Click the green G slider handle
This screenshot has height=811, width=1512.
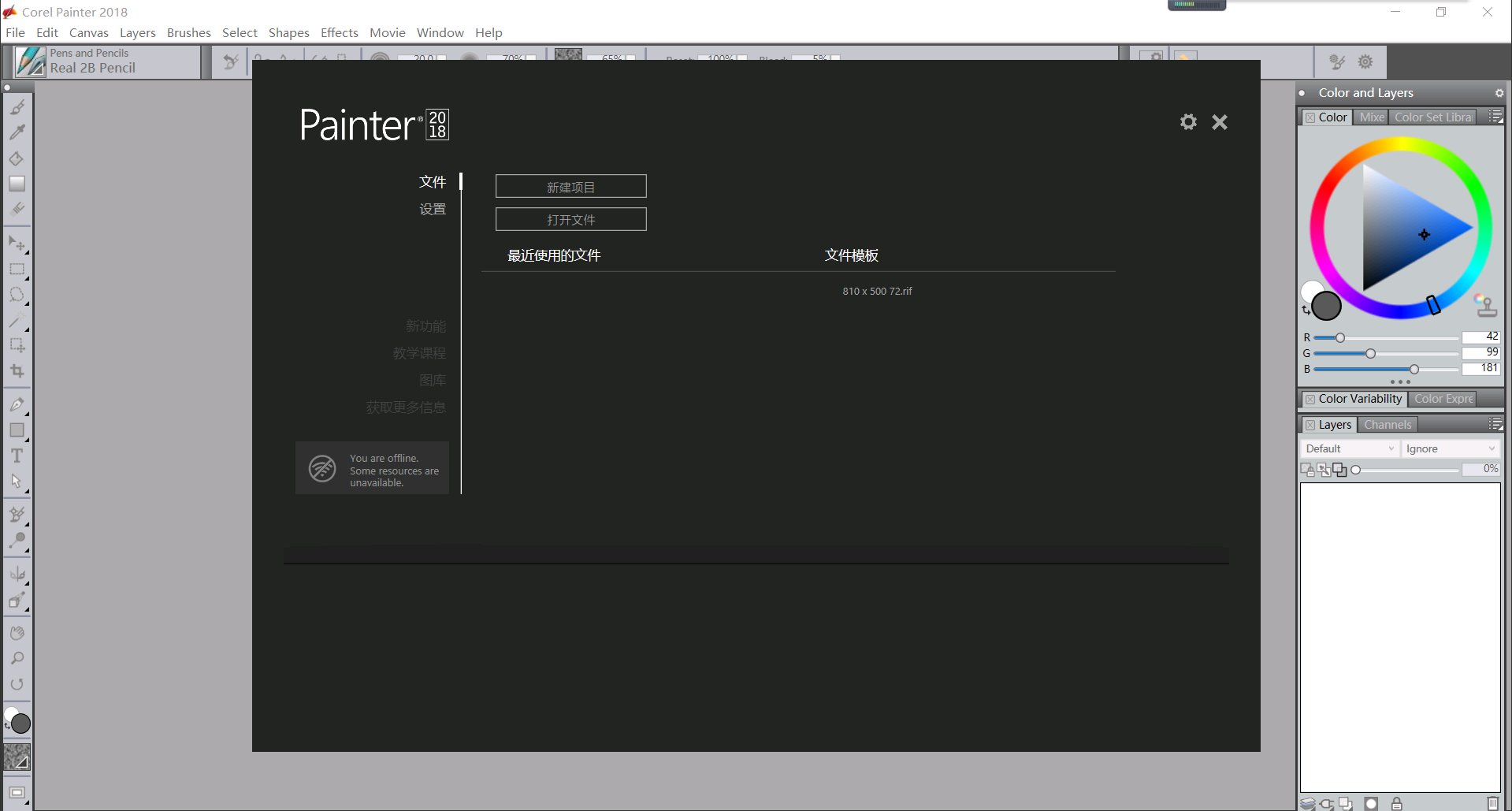(1371, 353)
